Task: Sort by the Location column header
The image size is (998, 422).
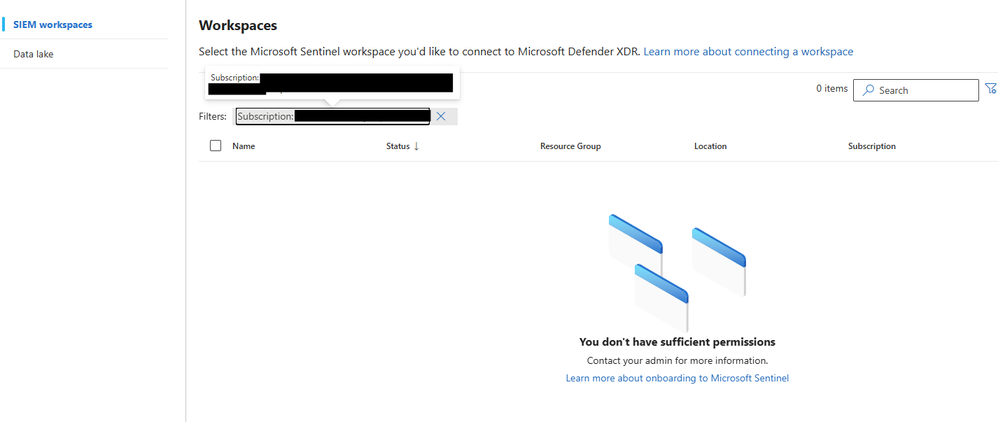Action: 710,146
